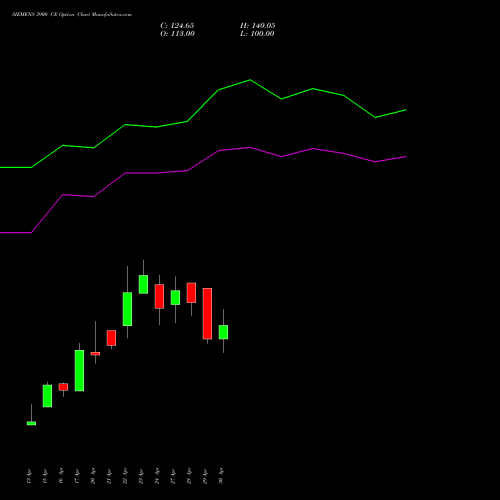Click the low value L: 100.00
This screenshot has width=500, height=500.
click(257, 34)
